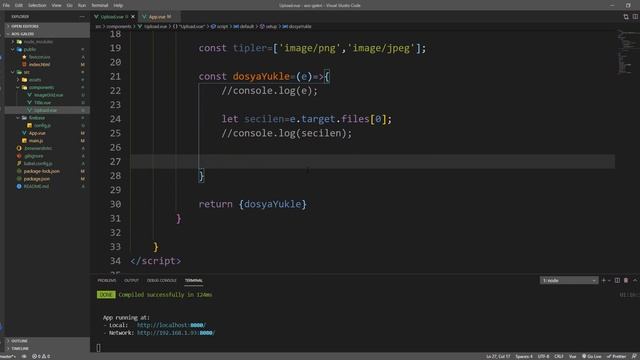Switch to the Output panel tab
Image resolution: width=640 pixels, height=360 pixels.
[131, 281]
